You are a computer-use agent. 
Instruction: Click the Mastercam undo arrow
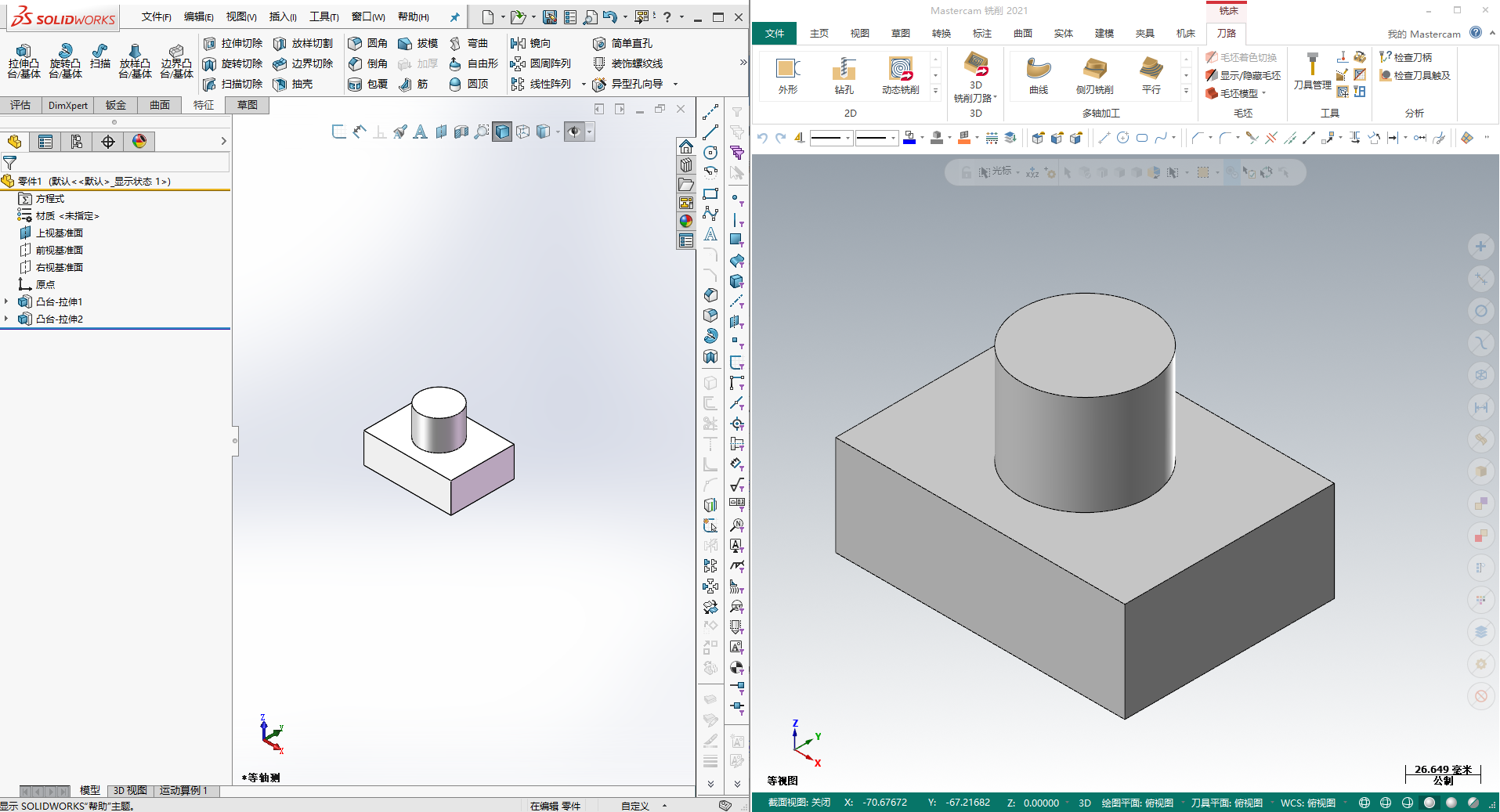[762, 139]
